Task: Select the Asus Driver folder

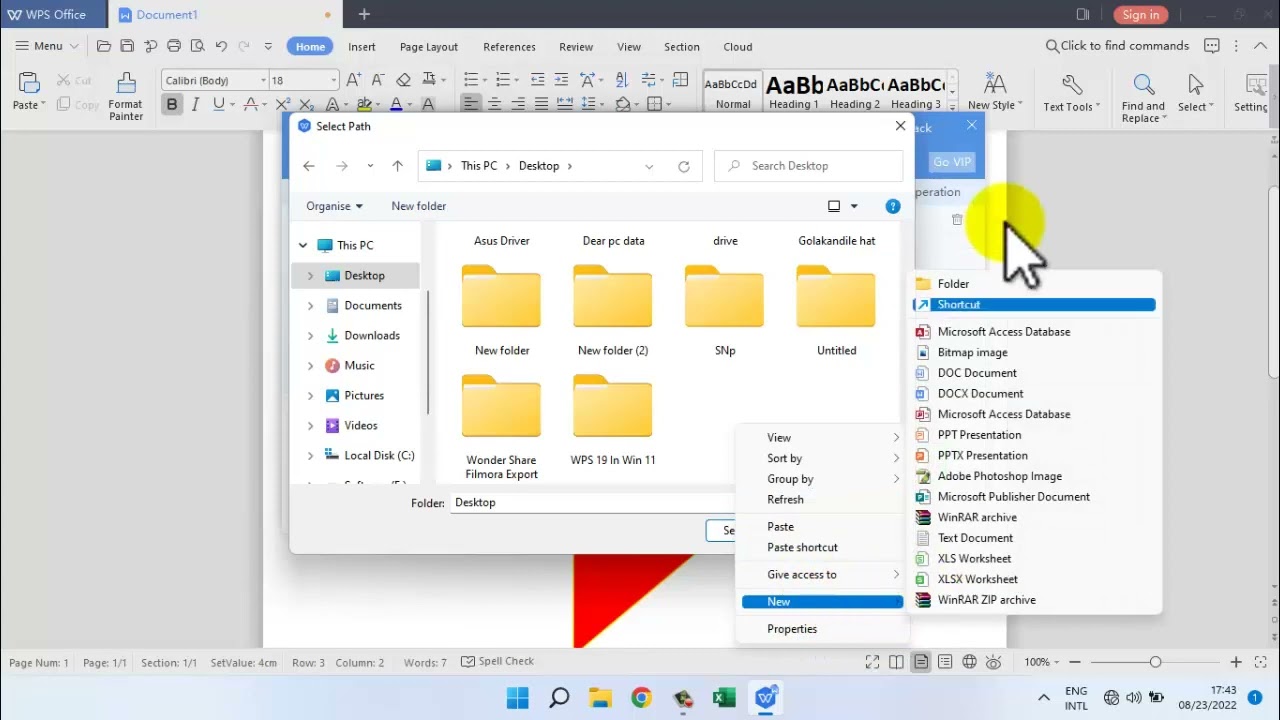Action: tap(502, 241)
